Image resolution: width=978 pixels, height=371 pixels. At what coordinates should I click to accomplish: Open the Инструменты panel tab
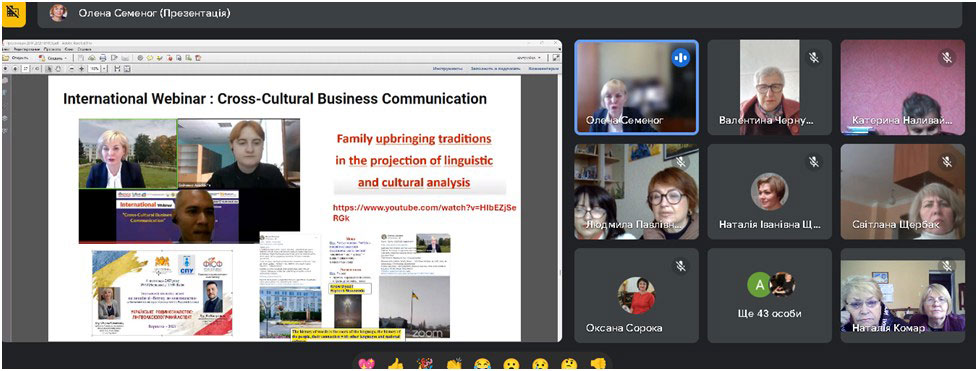pos(447,69)
